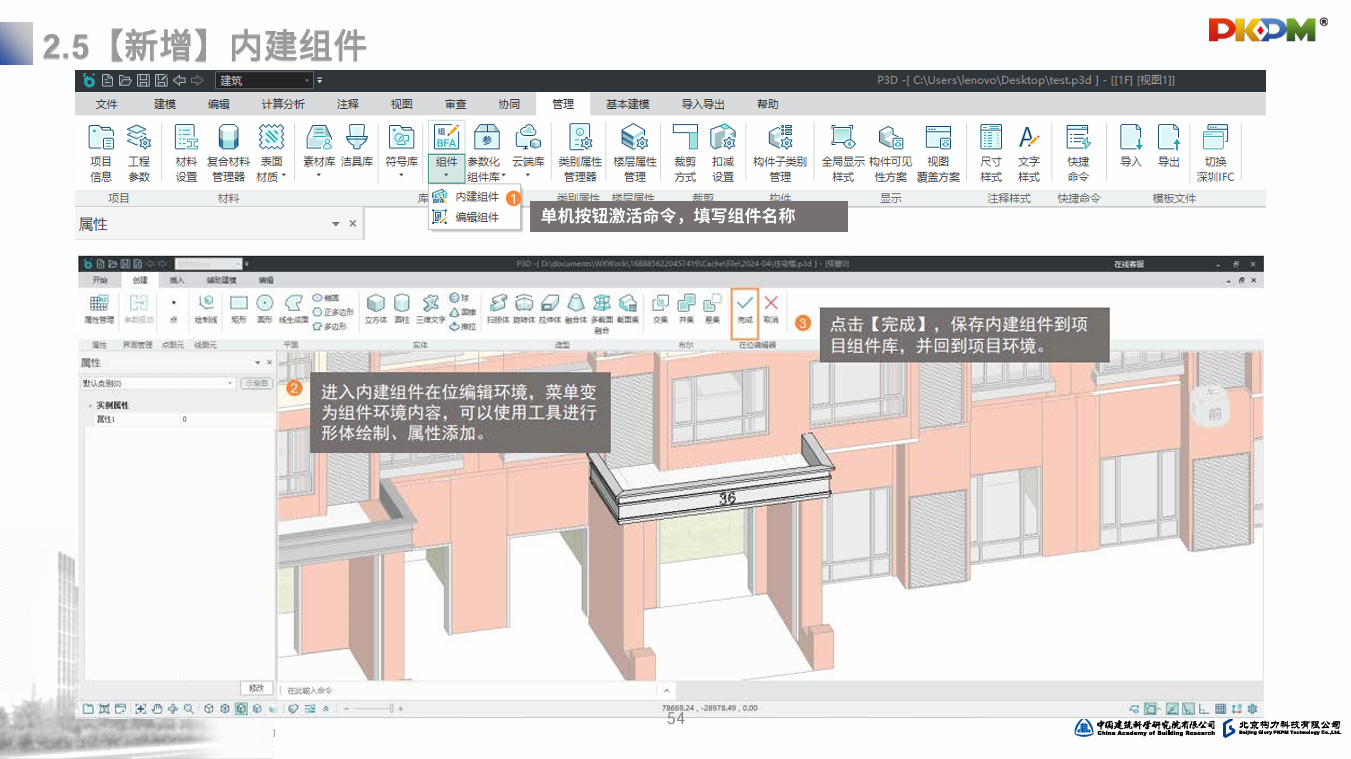
Task: Collapse the 实例属性 group
Action: tap(89, 405)
